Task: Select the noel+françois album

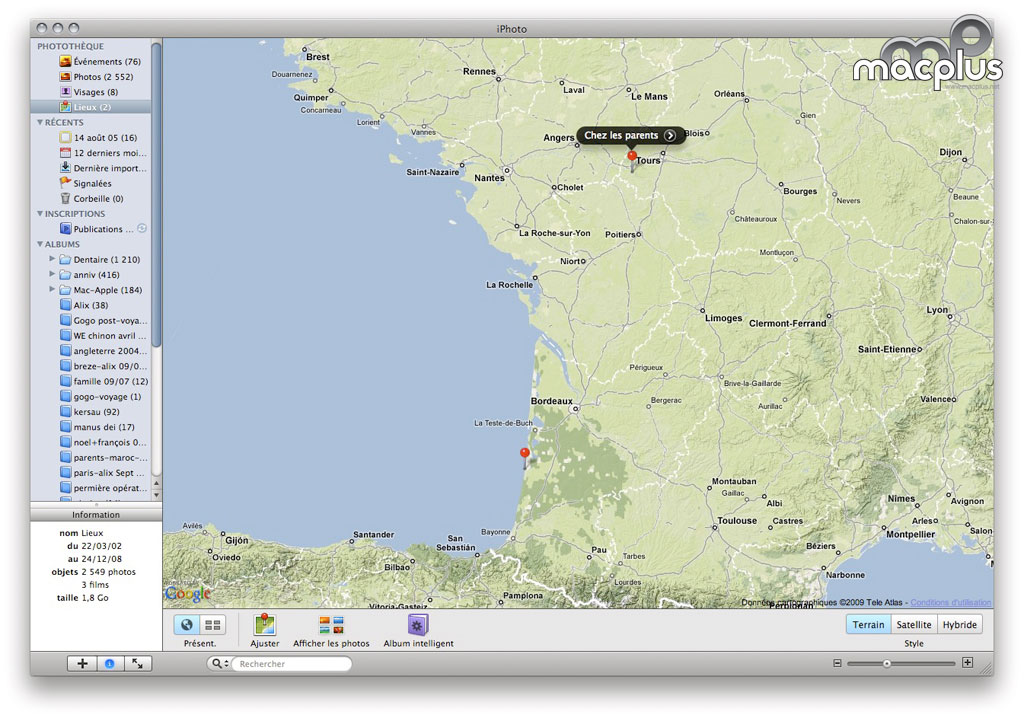Action: [x=103, y=442]
